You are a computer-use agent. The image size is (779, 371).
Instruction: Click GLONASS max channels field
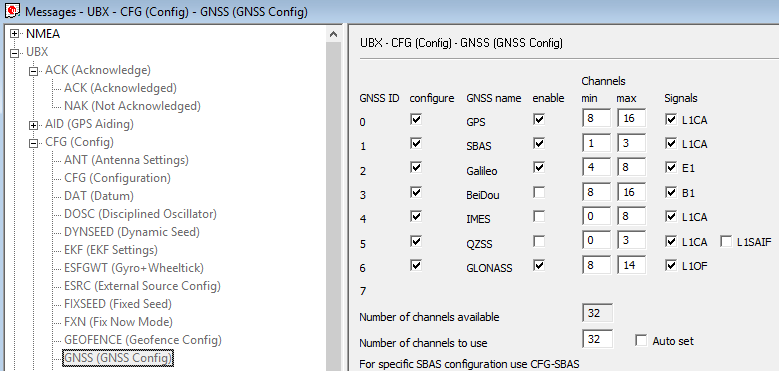click(631, 265)
